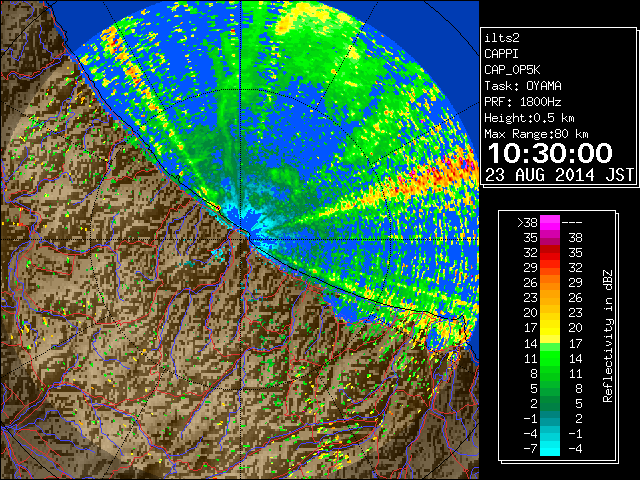Click the teal -1 dBZ legend swatch

coord(550,418)
